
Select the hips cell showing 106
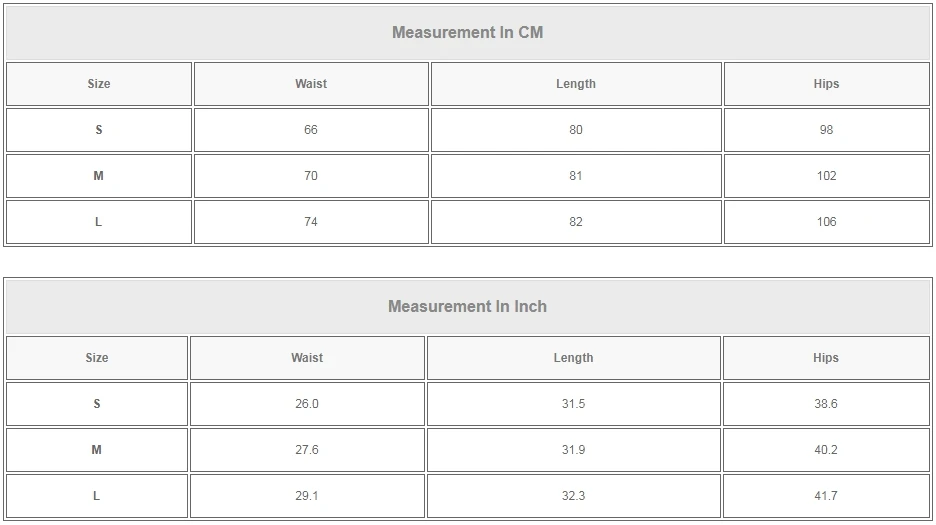click(826, 222)
